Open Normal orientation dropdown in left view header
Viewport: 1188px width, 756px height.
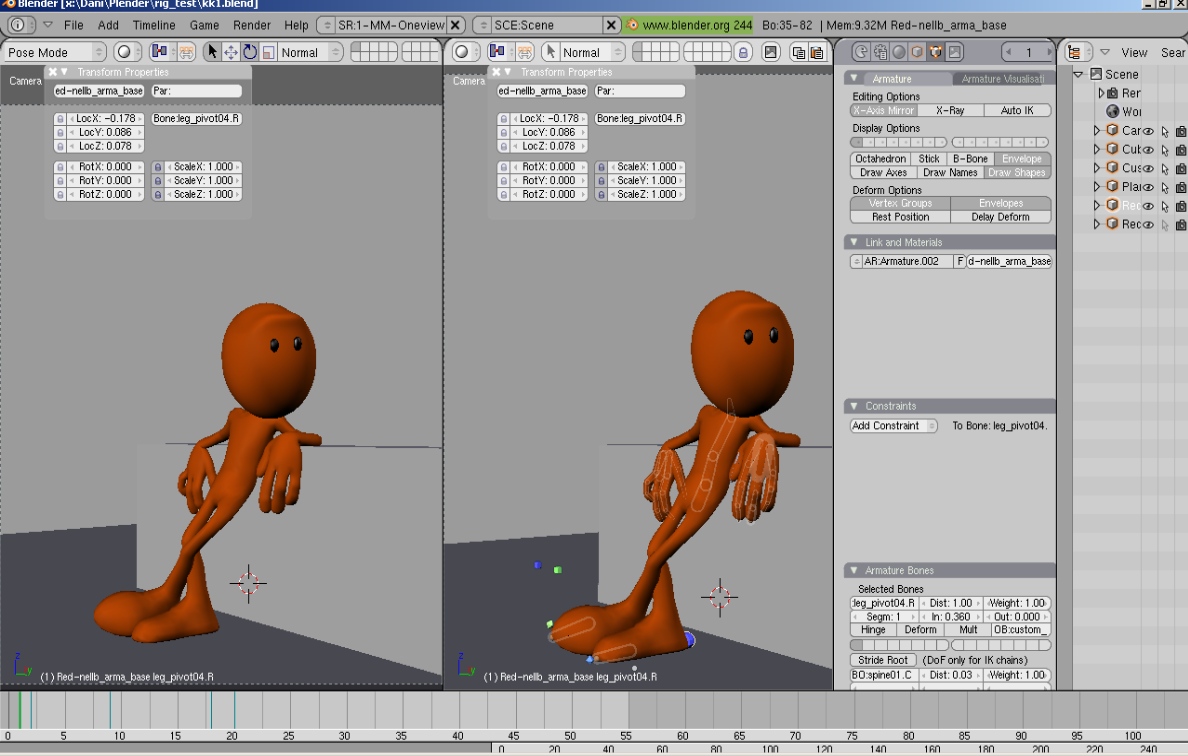pos(311,52)
